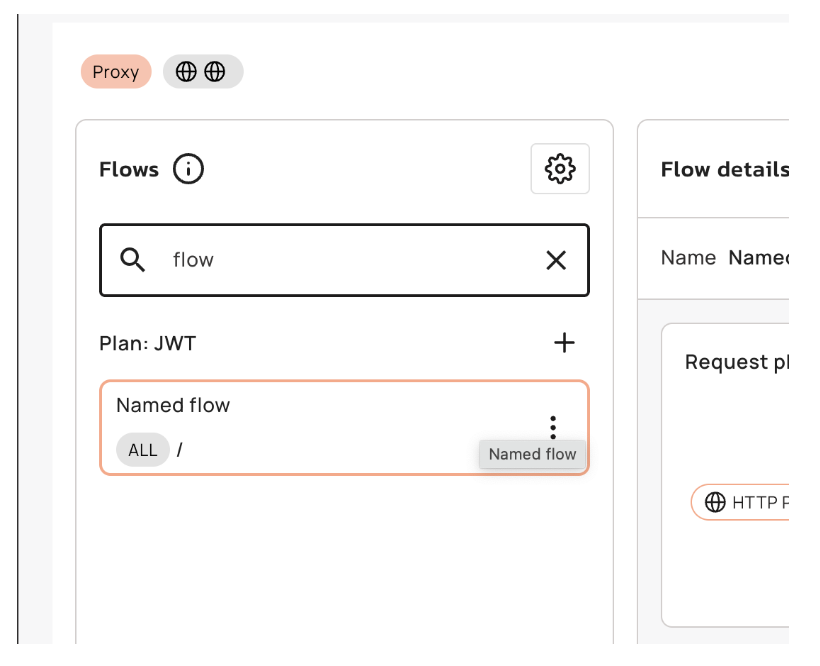The width and height of the screenshot is (820, 666).
Task: Select the Named flow card title
Action: (173, 405)
